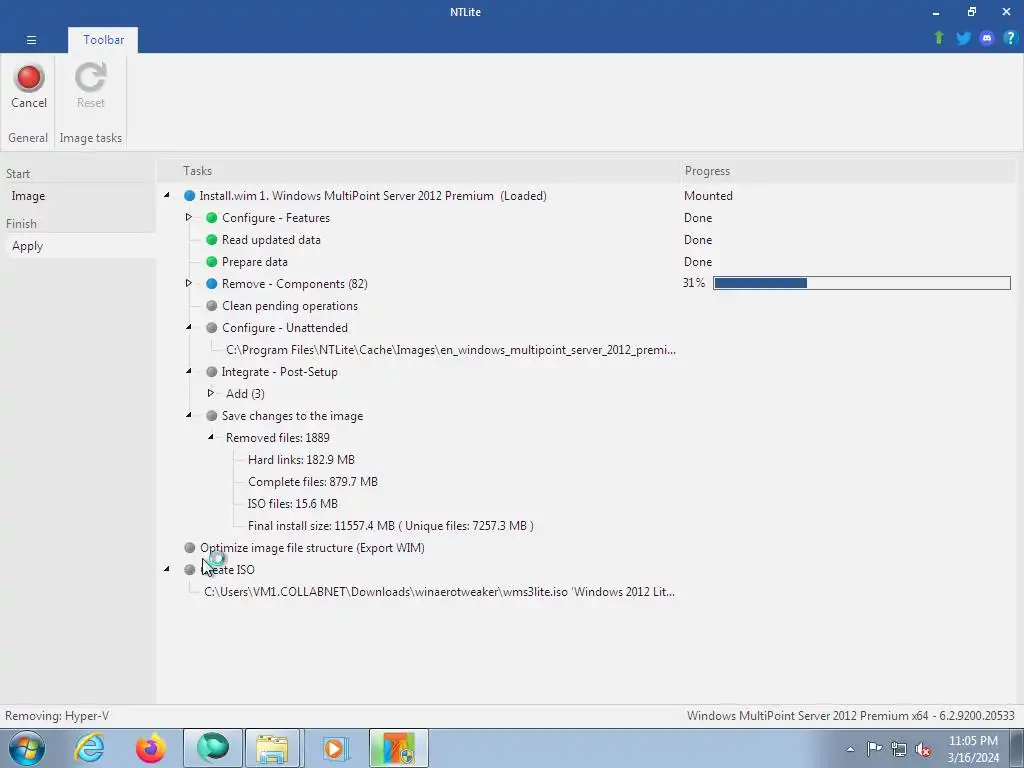Select the NTLite Cache Images path row

point(451,350)
